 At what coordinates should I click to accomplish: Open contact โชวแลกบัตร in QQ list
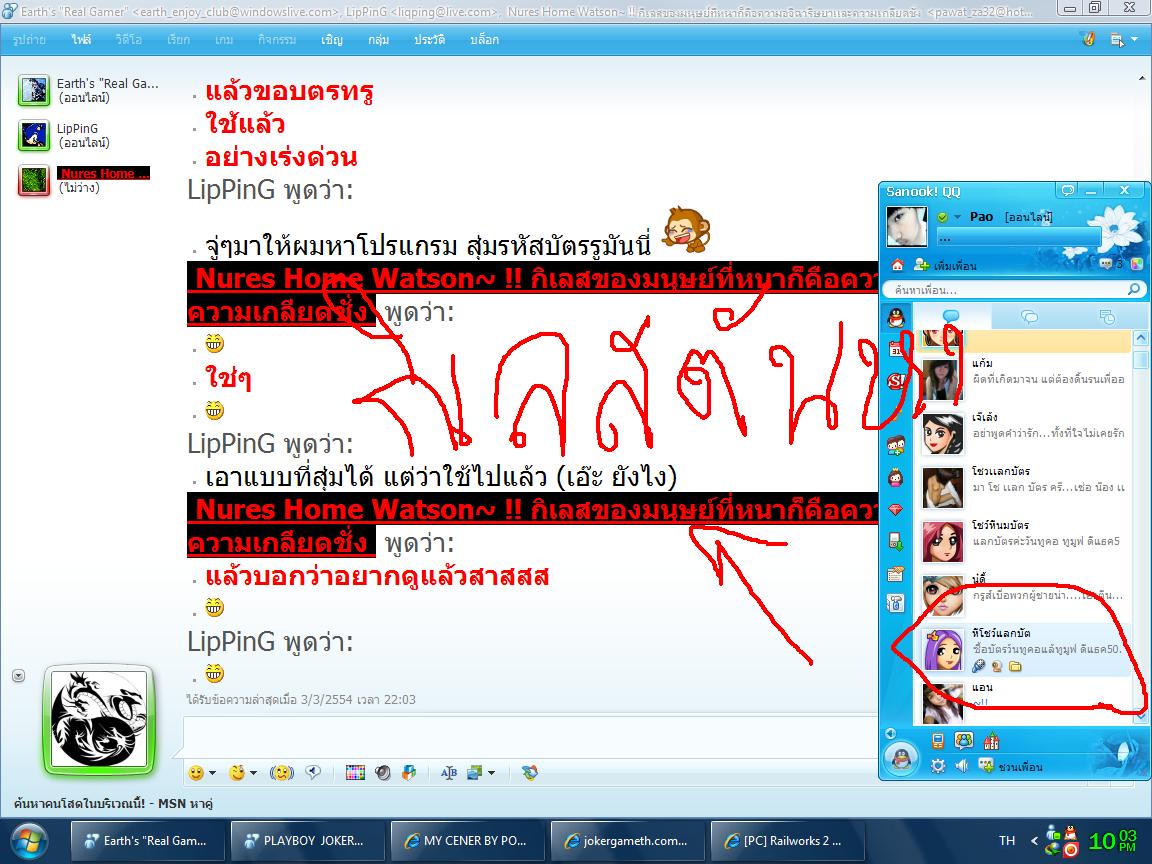point(1023,488)
